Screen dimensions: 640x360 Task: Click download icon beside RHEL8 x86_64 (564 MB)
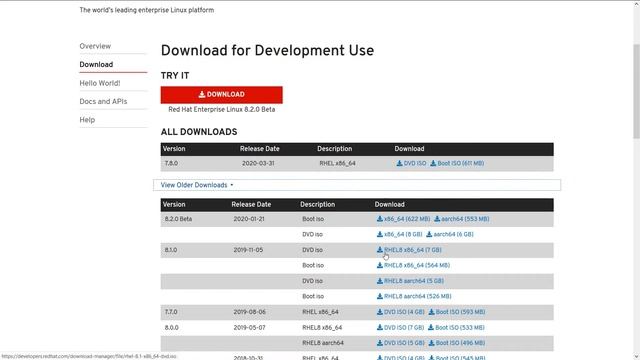380,265
